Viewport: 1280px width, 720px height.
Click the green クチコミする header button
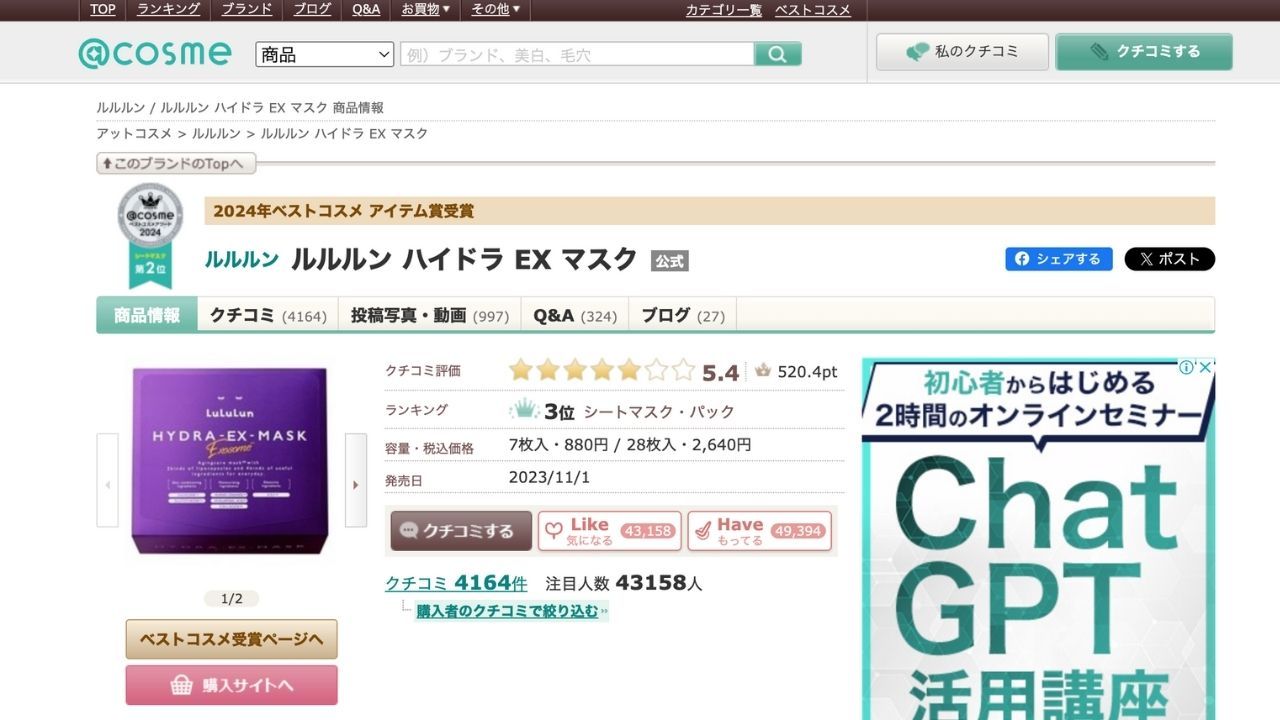pos(1144,52)
